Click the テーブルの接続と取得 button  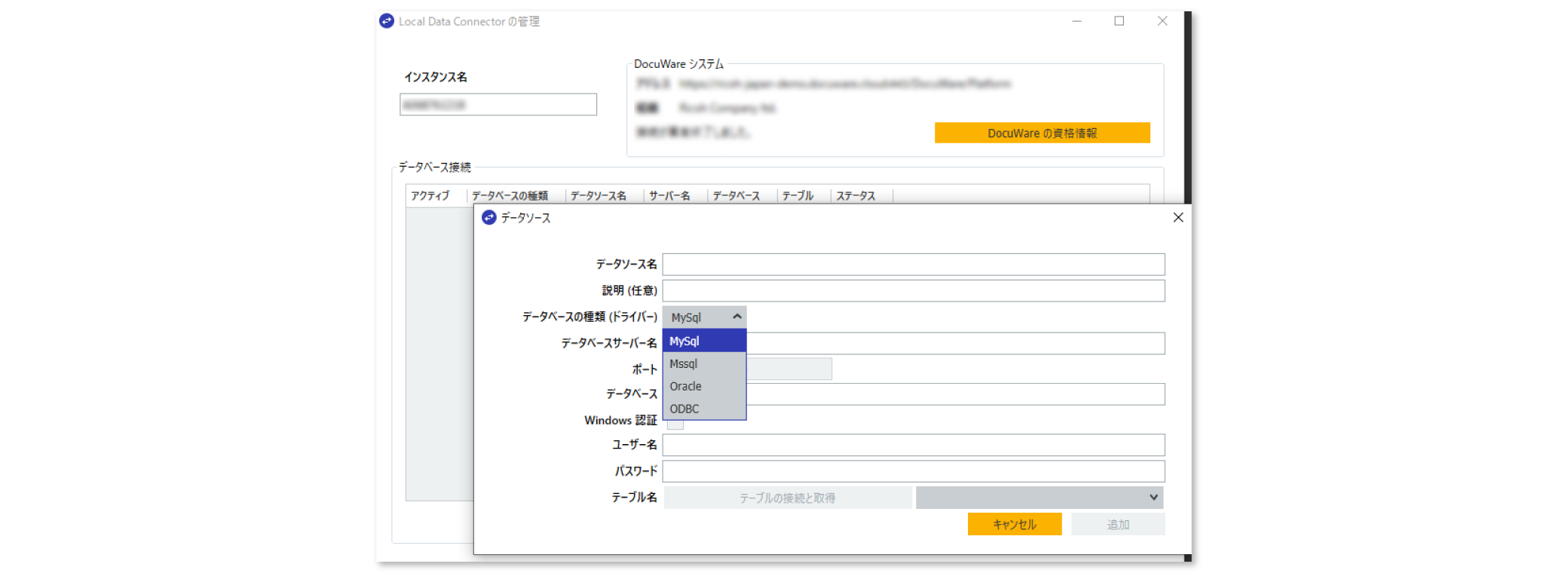coord(788,498)
